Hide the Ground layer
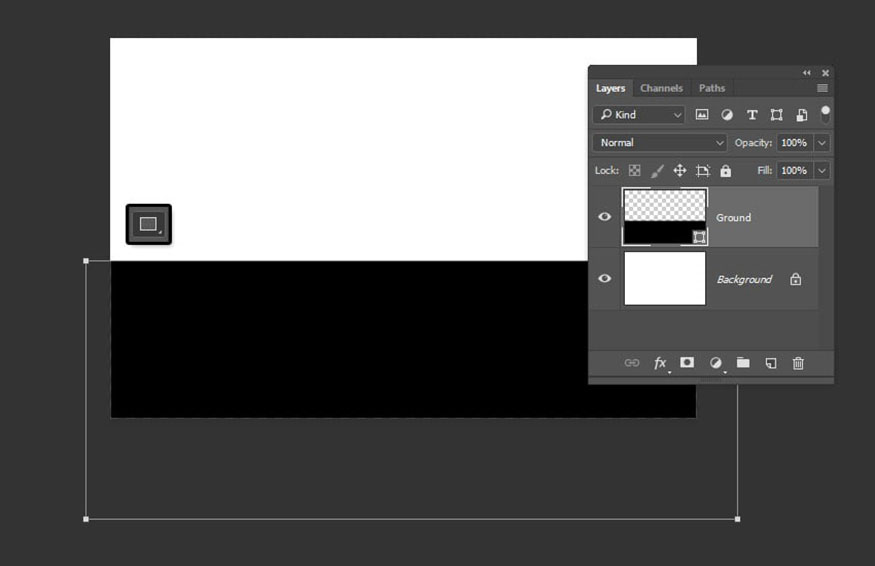875x566 pixels. [x=604, y=217]
